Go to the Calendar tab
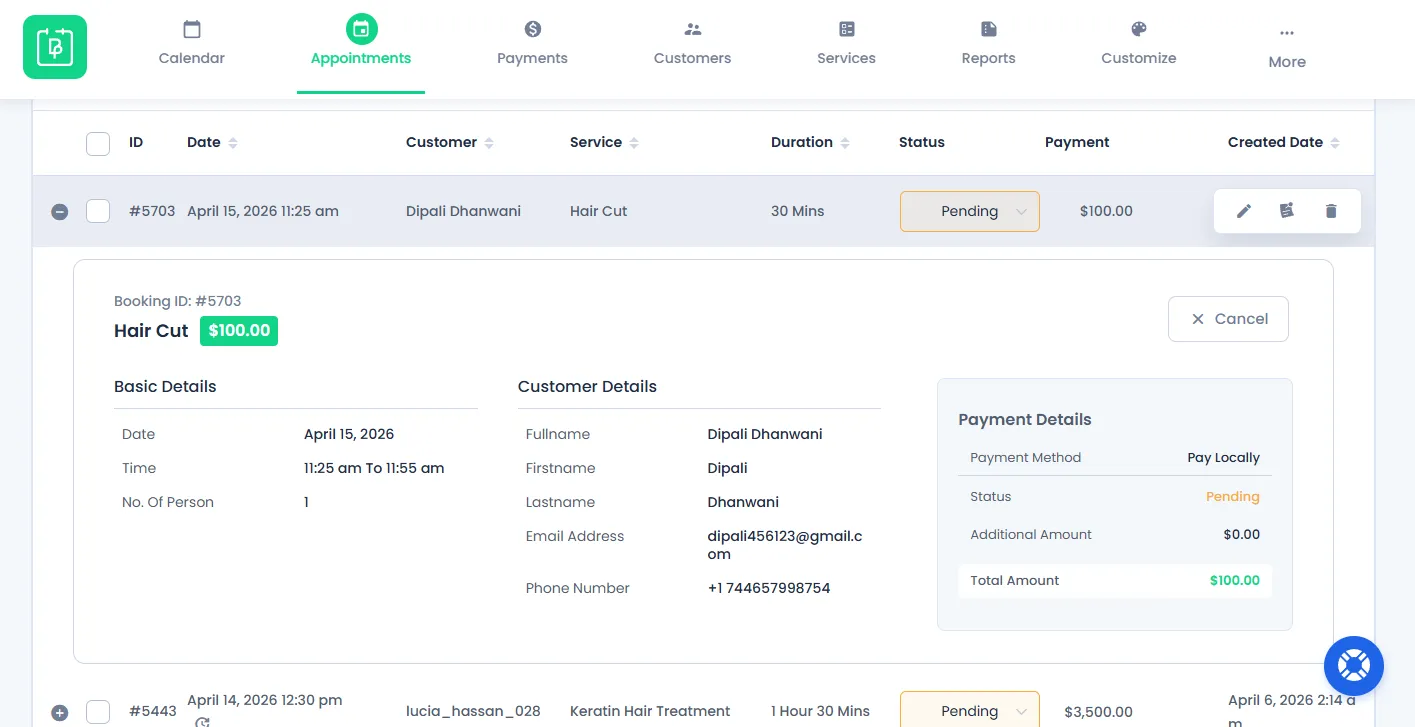The image size is (1415, 727). [x=192, y=58]
